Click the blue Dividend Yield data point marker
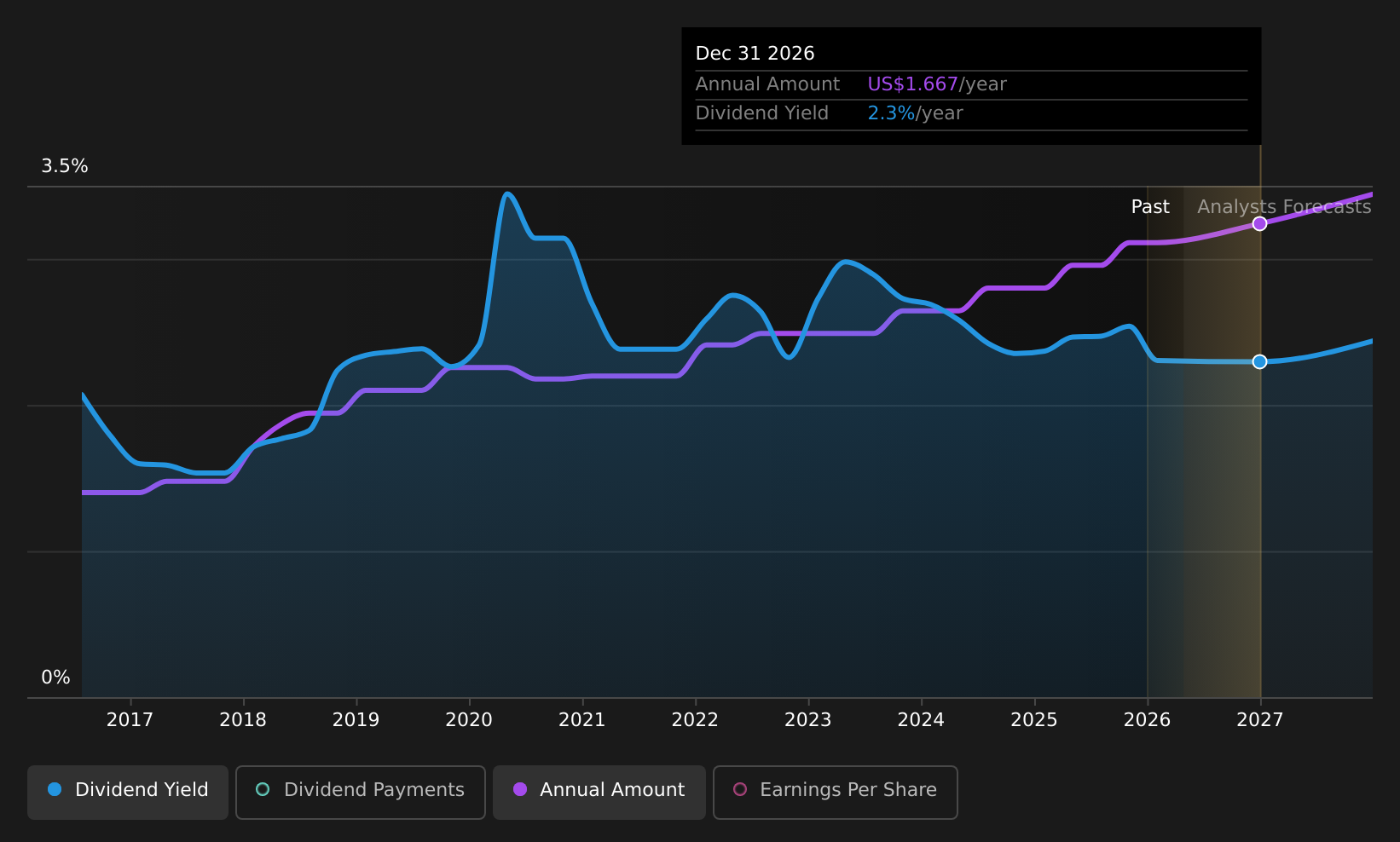 1259,361
